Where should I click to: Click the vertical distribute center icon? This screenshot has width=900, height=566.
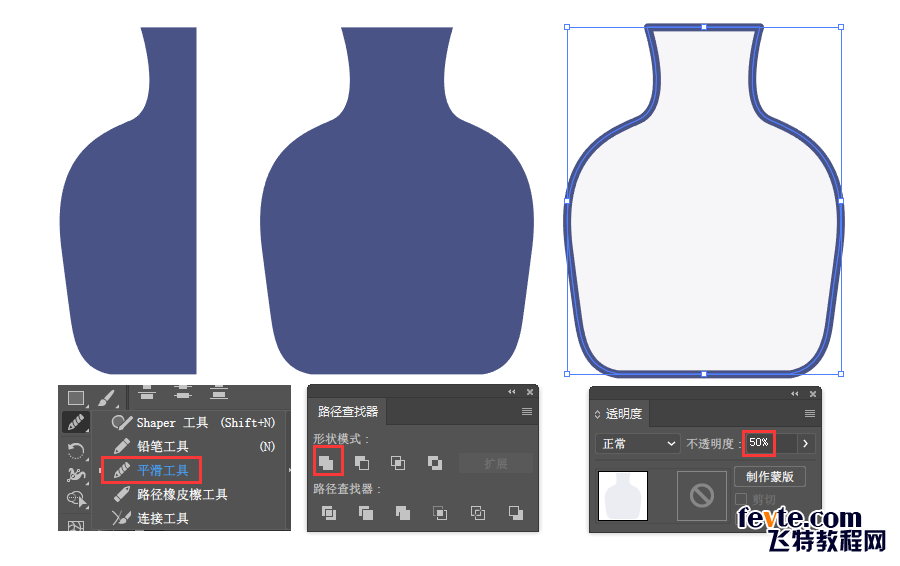tap(183, 392)
